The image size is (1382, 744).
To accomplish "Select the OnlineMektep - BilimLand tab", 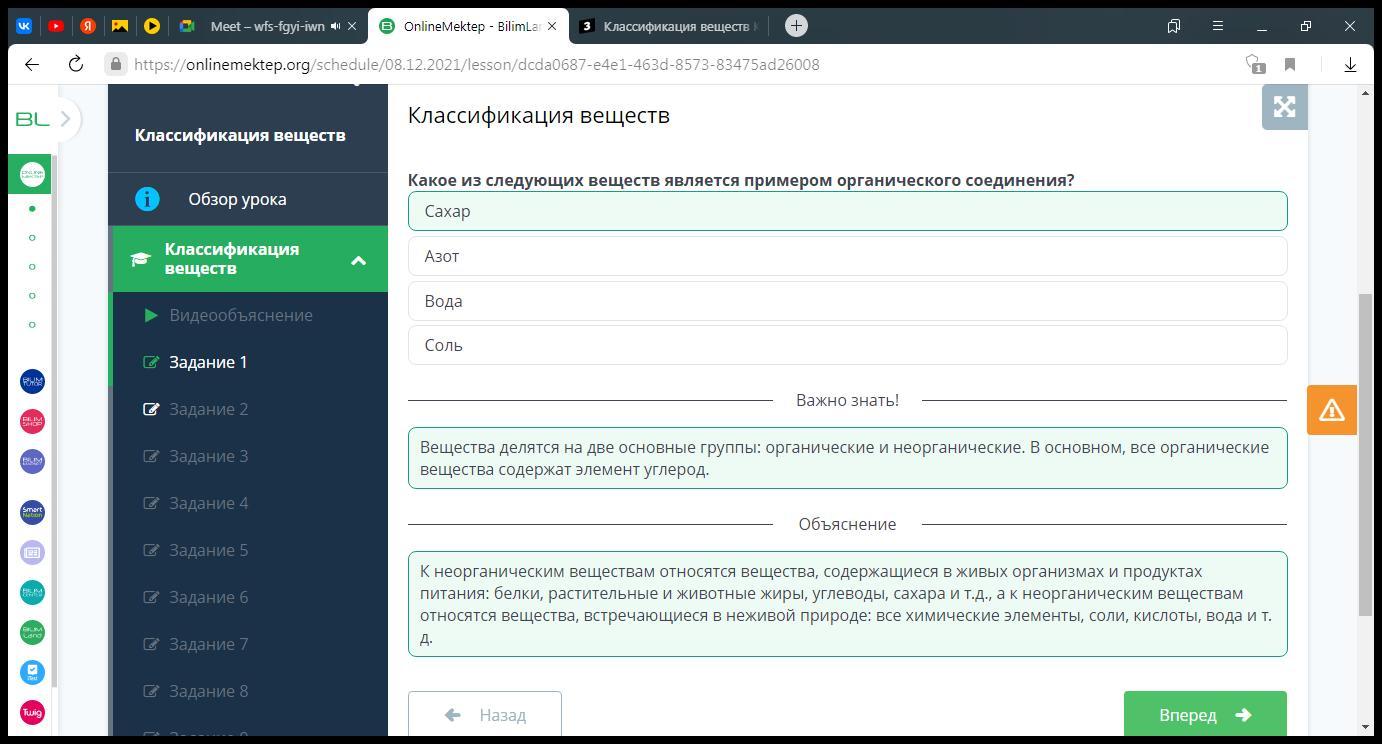I will click(x=468, y=26).
